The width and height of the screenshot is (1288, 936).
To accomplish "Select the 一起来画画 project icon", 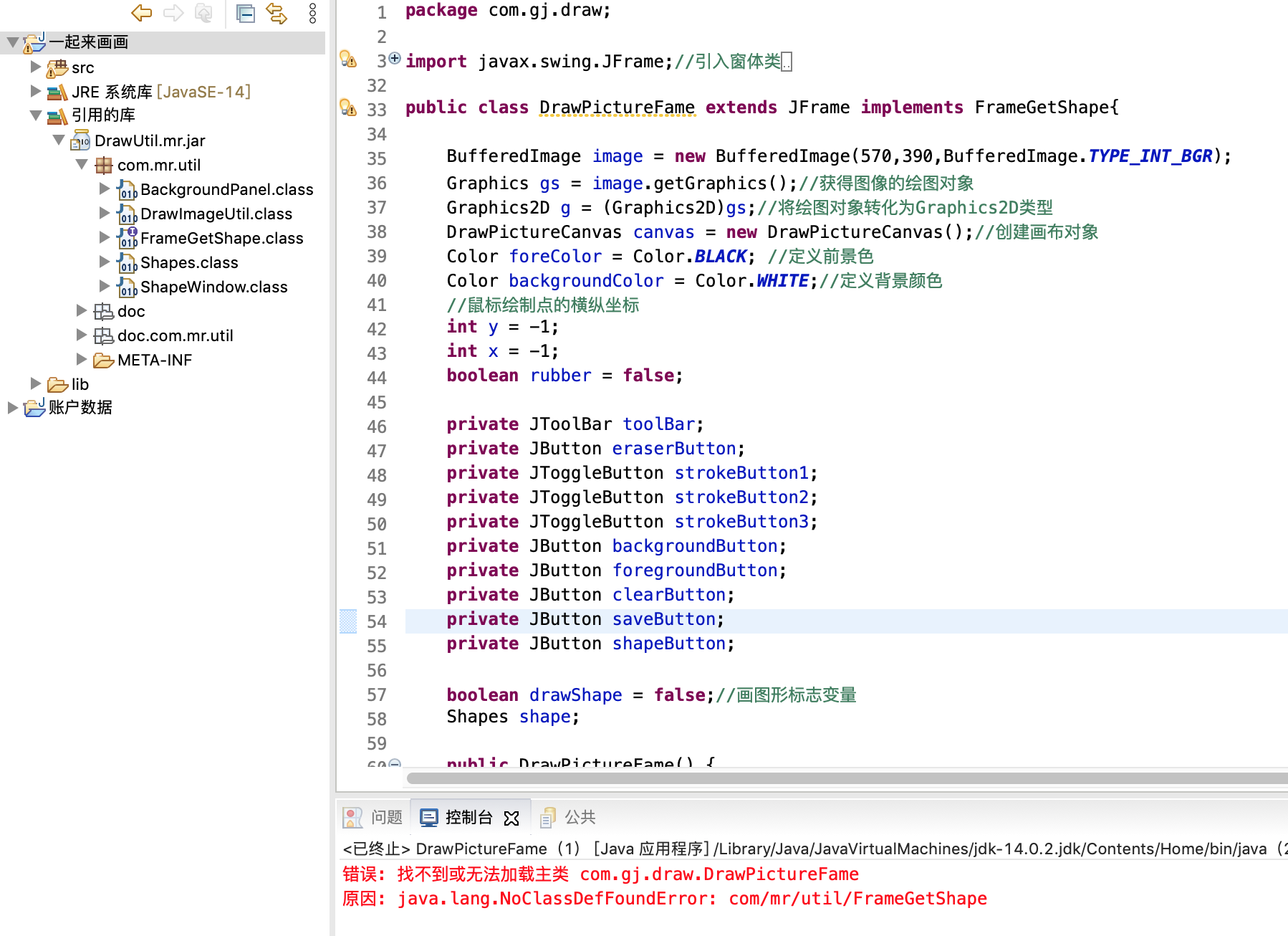I will tap(34, 42).
